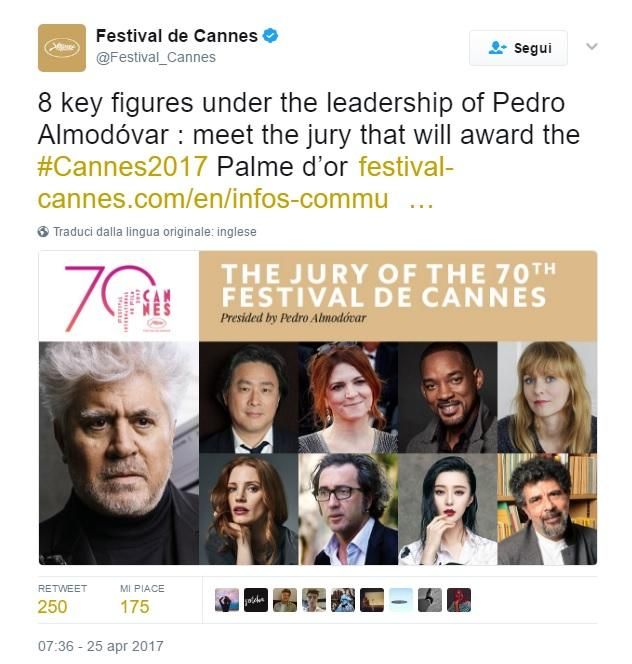The image size is (632, 664).
Task: Click the globe translate icon
Action: (44, 231)
